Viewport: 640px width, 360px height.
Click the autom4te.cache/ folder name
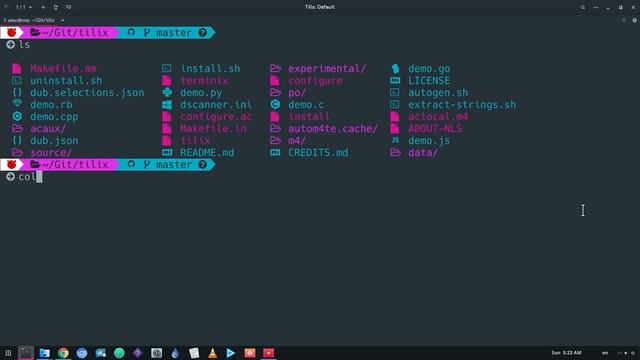click(x=333, y=129)
